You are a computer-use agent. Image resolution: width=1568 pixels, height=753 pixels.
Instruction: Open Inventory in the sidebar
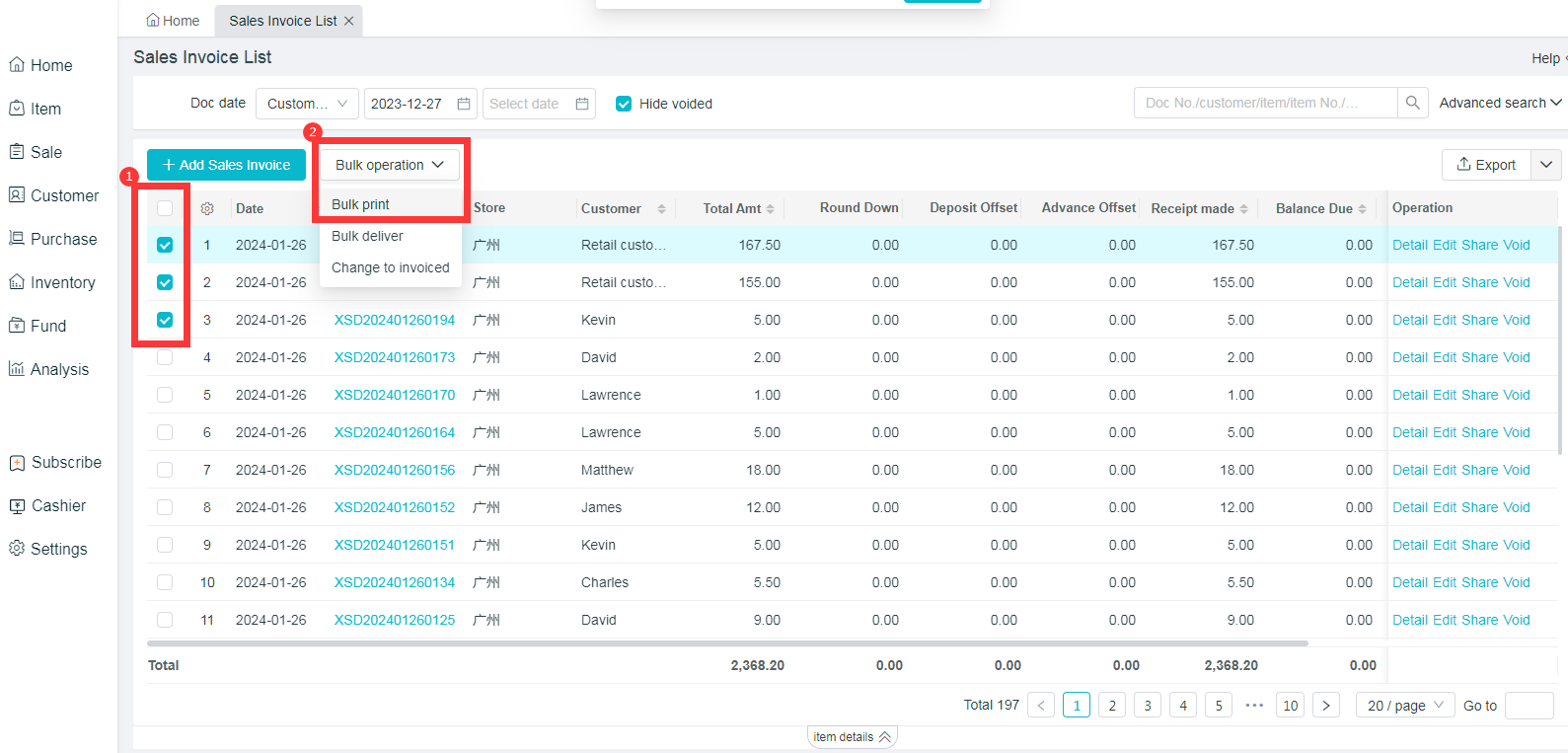point(62,282)
